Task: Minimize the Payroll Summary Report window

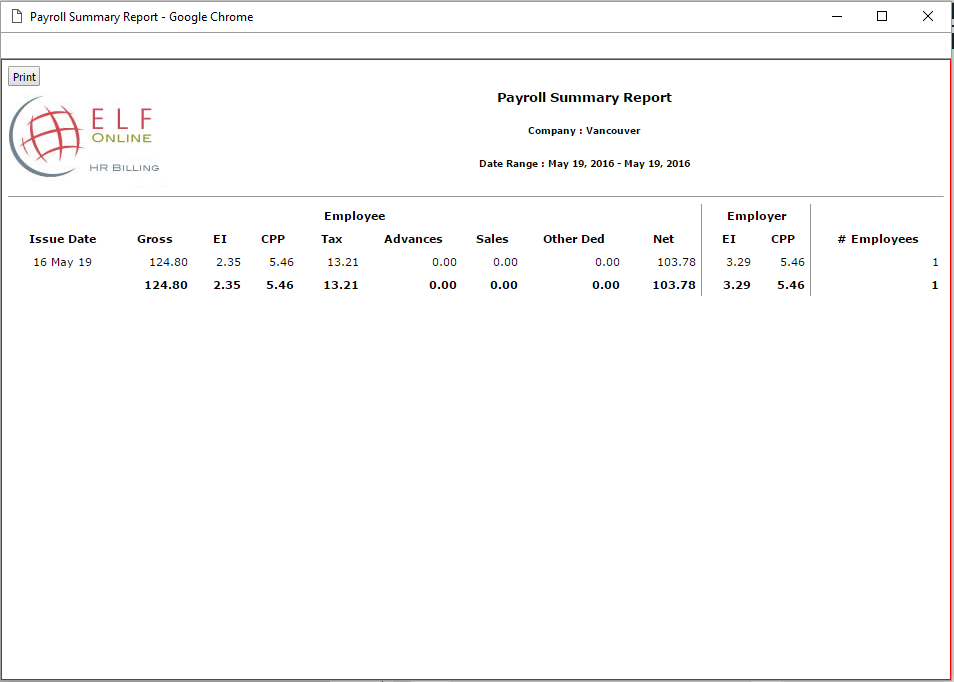Action: pyautogui.click(x=837, y=16)
